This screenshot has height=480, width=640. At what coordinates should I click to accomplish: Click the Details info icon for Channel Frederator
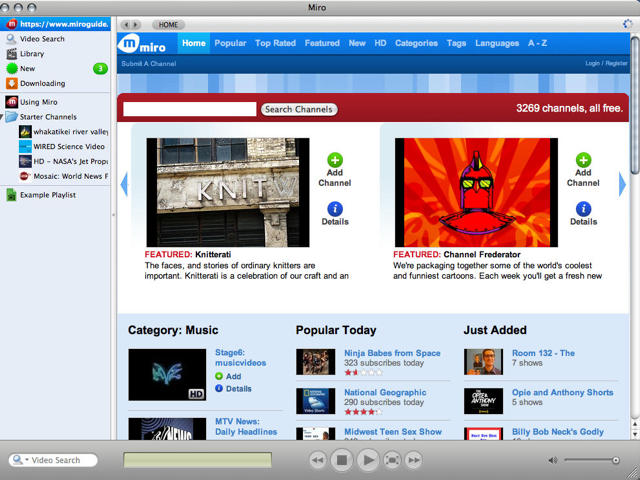(x=583, y=208)
